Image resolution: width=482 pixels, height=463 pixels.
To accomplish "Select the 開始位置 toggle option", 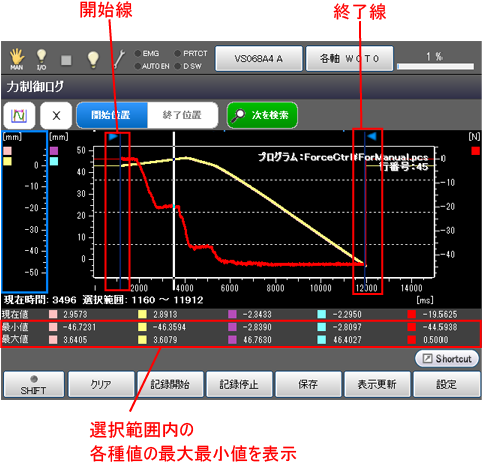I will [112, 115].
